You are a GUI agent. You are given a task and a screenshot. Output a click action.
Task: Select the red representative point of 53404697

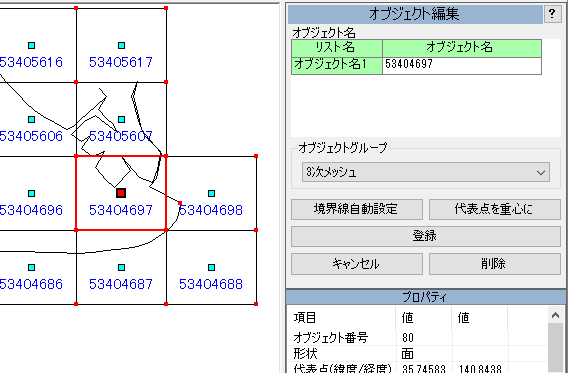[121, 193]
